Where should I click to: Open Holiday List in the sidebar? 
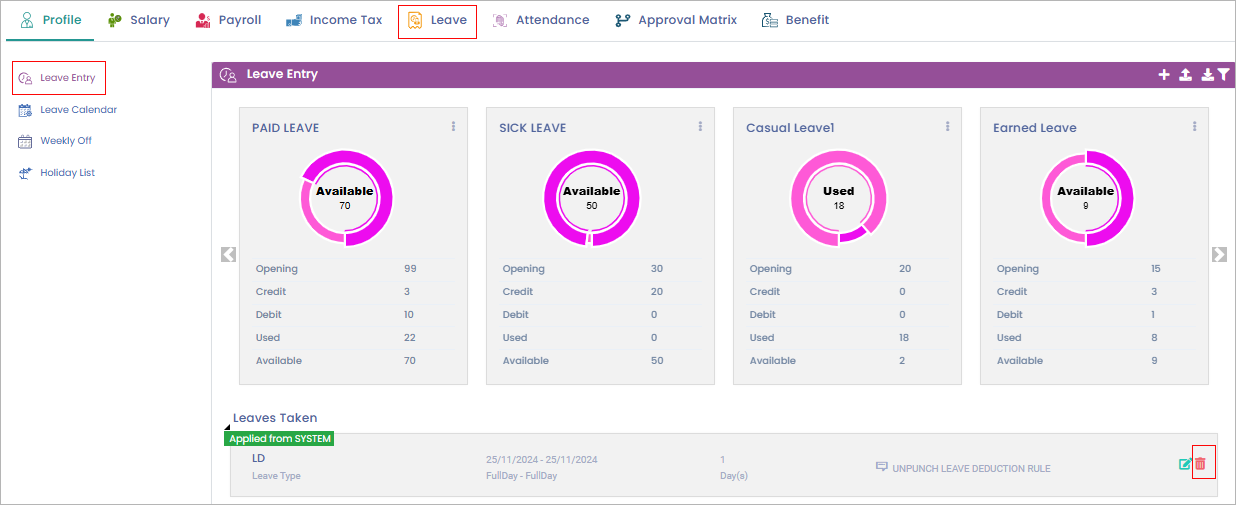click(x=67, y=173)
